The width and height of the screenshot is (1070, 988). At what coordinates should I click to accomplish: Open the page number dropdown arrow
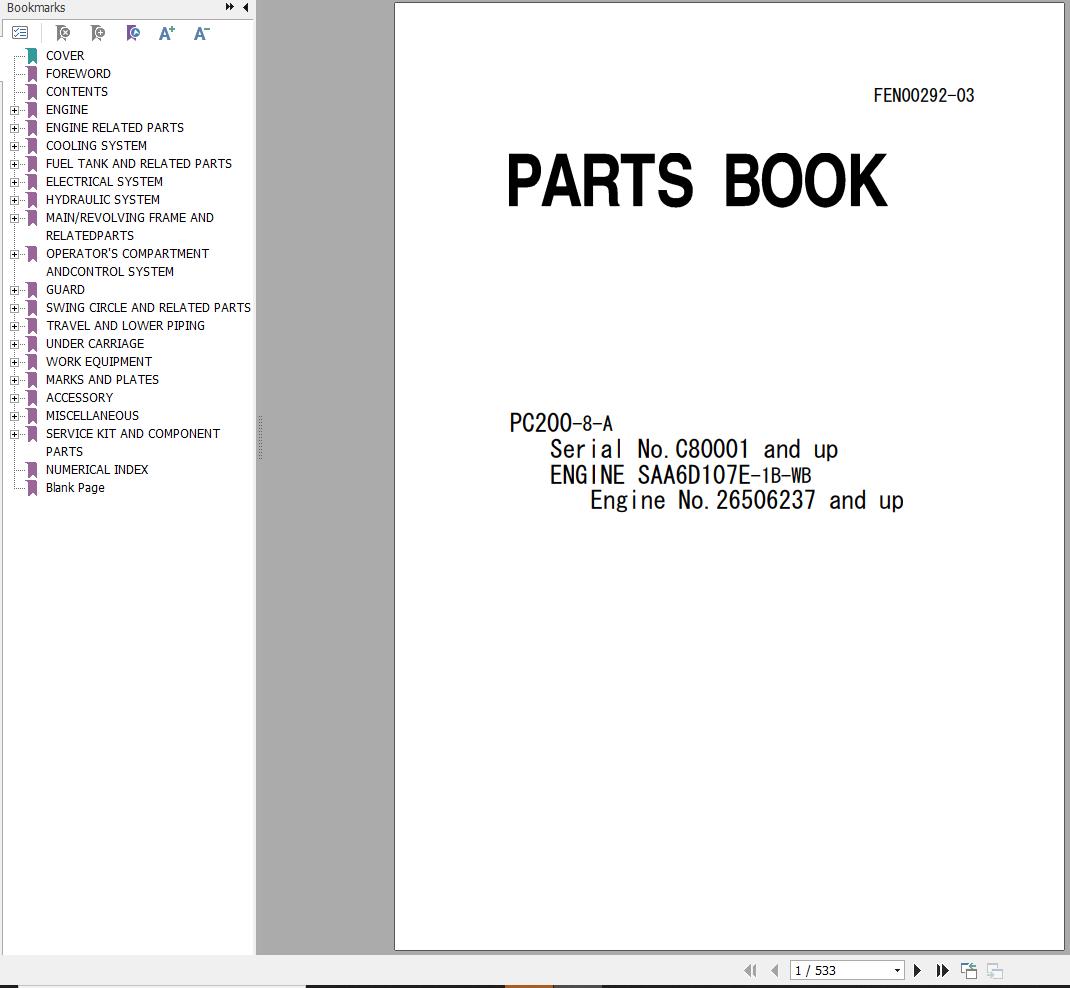[x=897, y=970]
